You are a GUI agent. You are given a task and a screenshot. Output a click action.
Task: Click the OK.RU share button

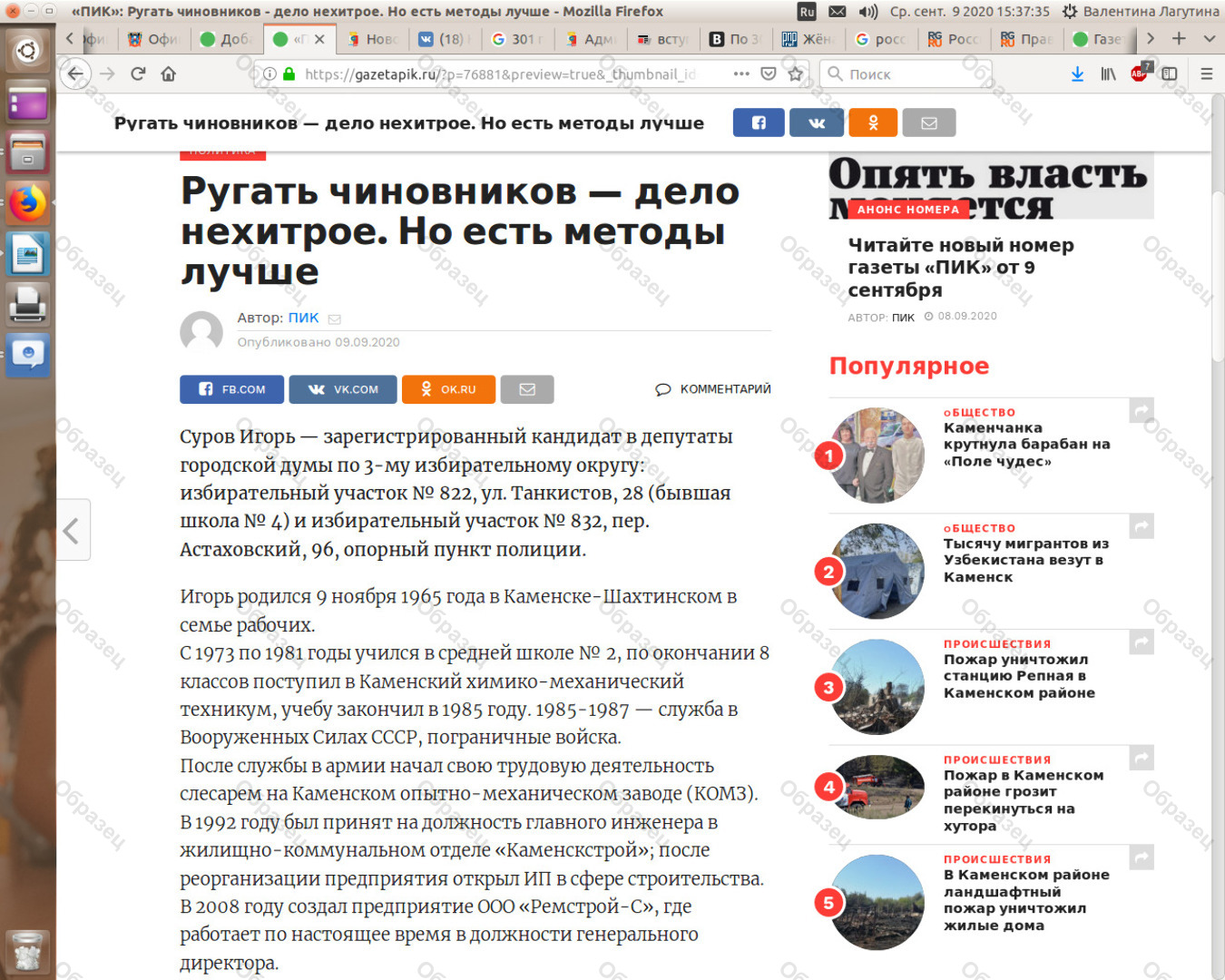449,389
